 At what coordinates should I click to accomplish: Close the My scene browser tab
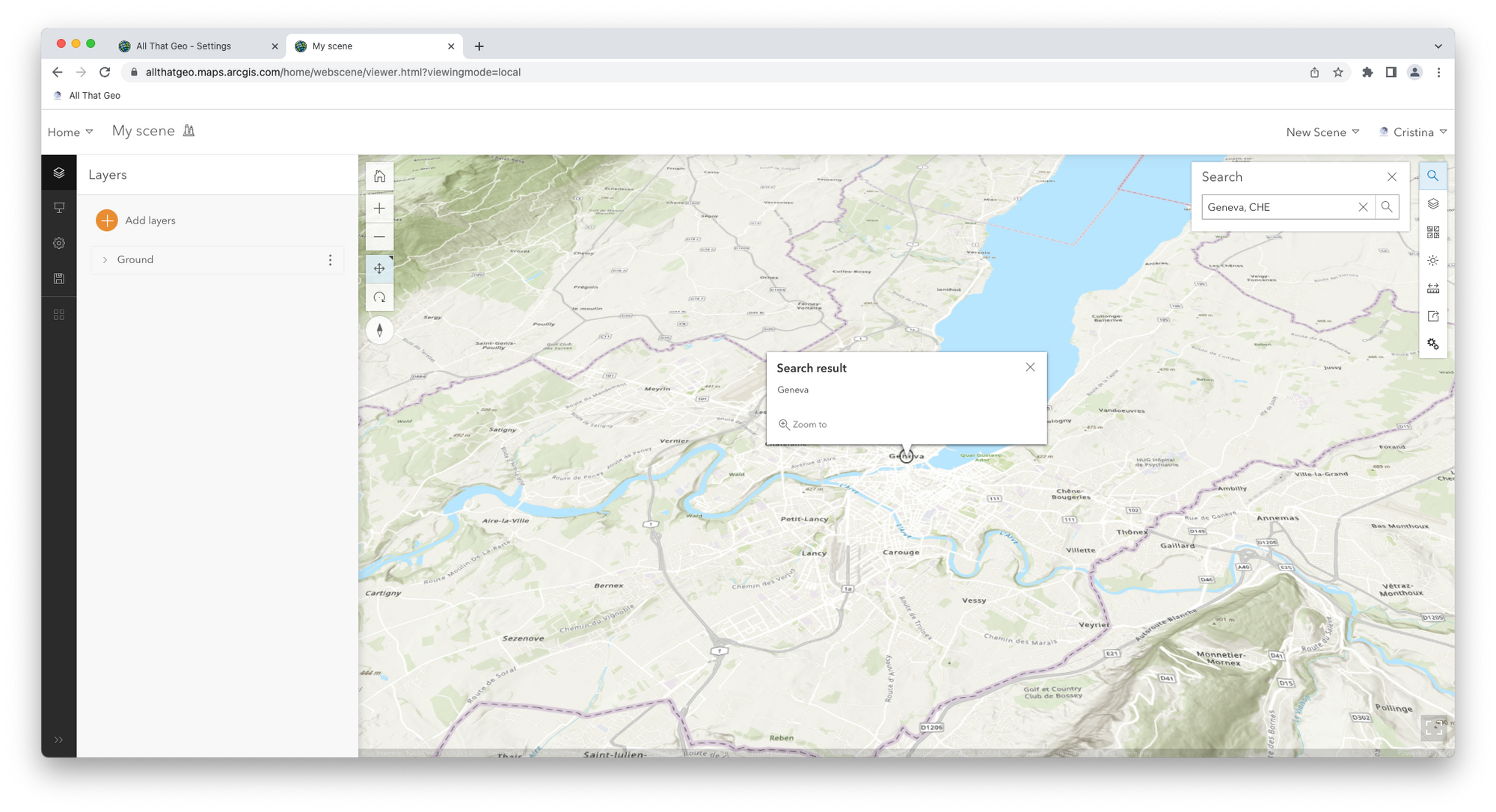[x=451, y=46]
